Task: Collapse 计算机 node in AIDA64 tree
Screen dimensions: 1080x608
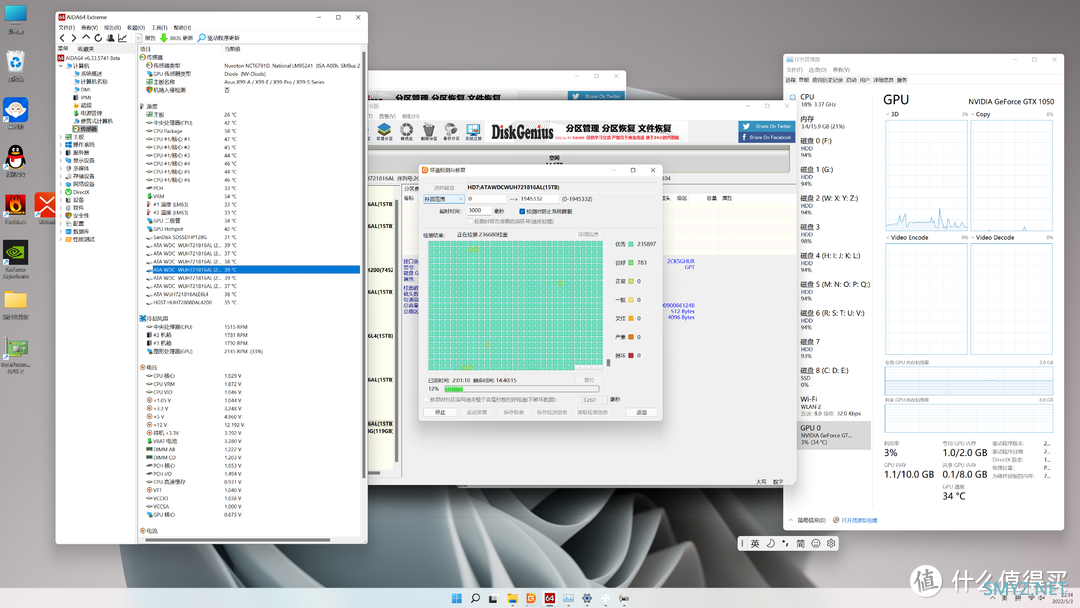Action: pos(61,66)
